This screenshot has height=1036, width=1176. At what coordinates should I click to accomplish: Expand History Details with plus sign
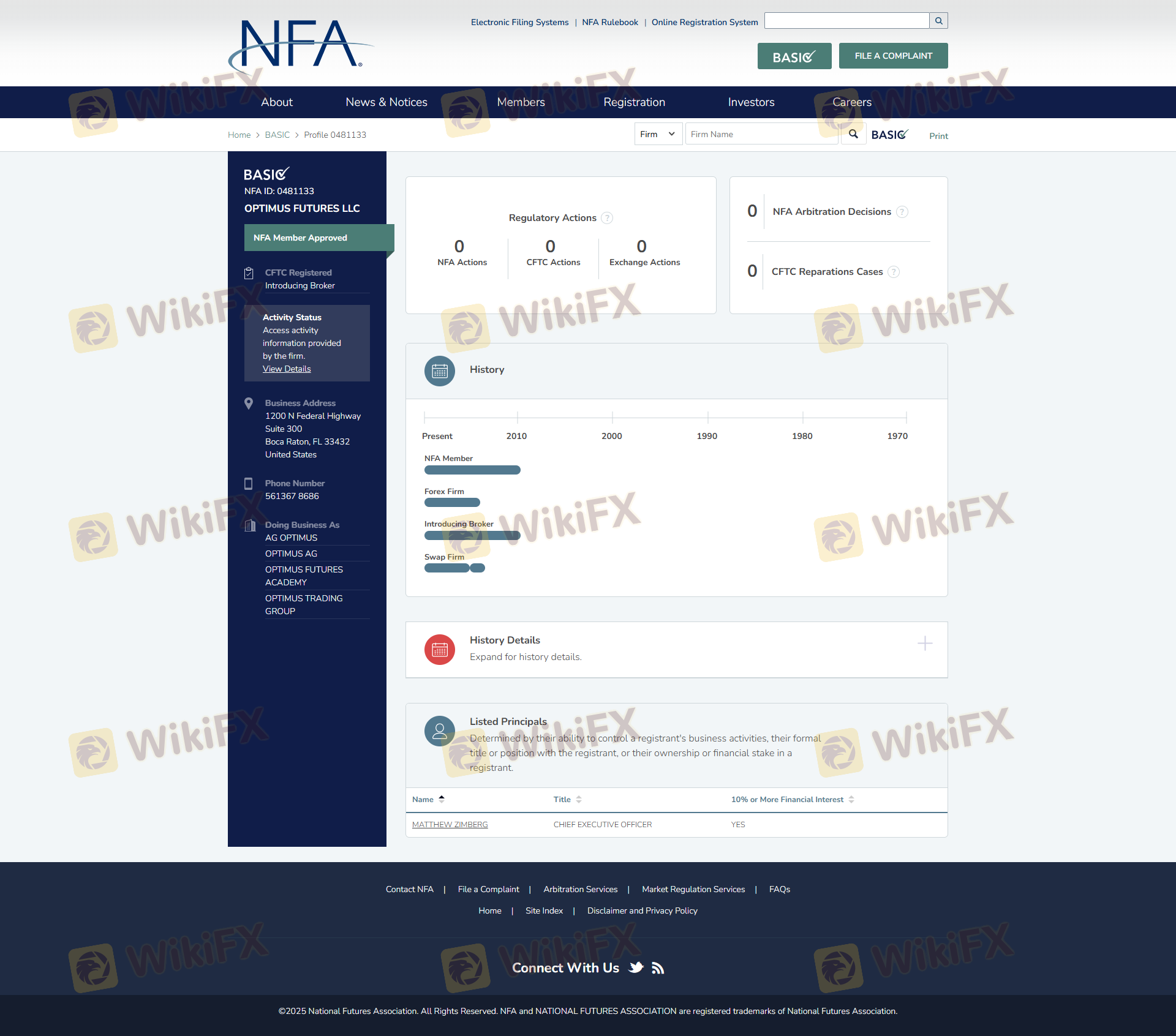(925, 644)
